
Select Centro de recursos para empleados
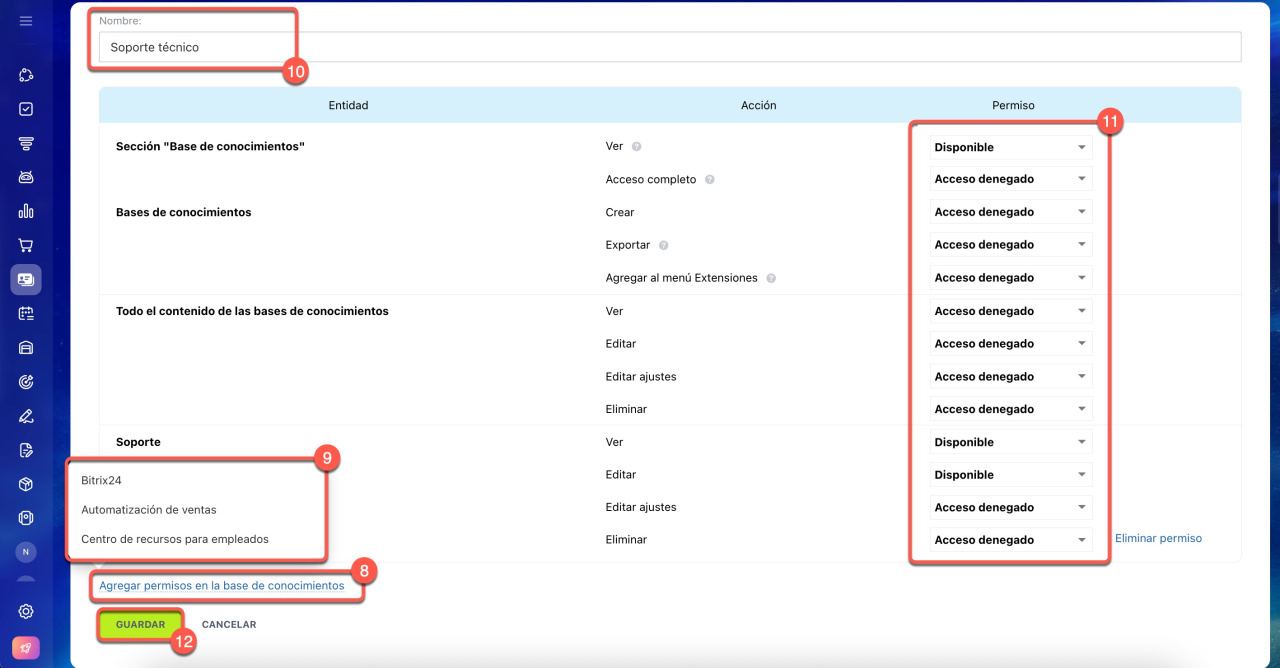(x=174, y=539)
